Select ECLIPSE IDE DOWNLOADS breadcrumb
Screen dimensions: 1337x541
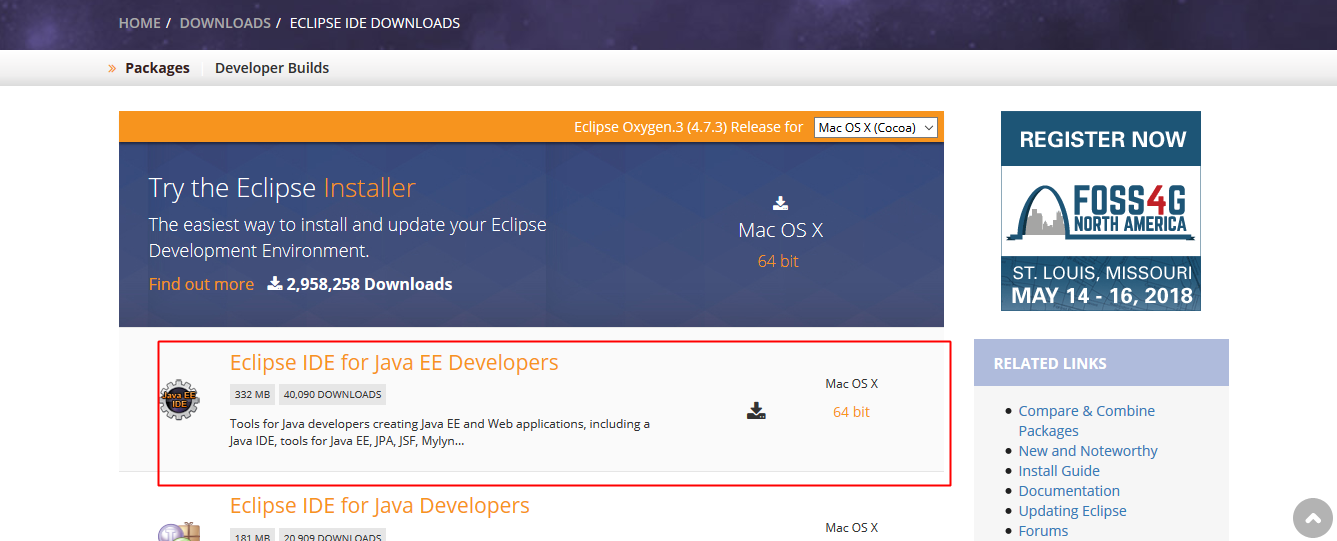375,22
